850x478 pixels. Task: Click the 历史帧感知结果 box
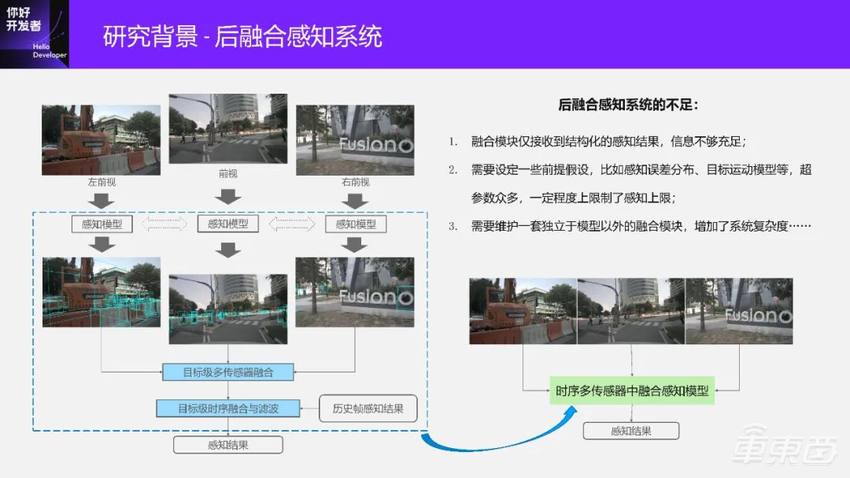[367, 407]
